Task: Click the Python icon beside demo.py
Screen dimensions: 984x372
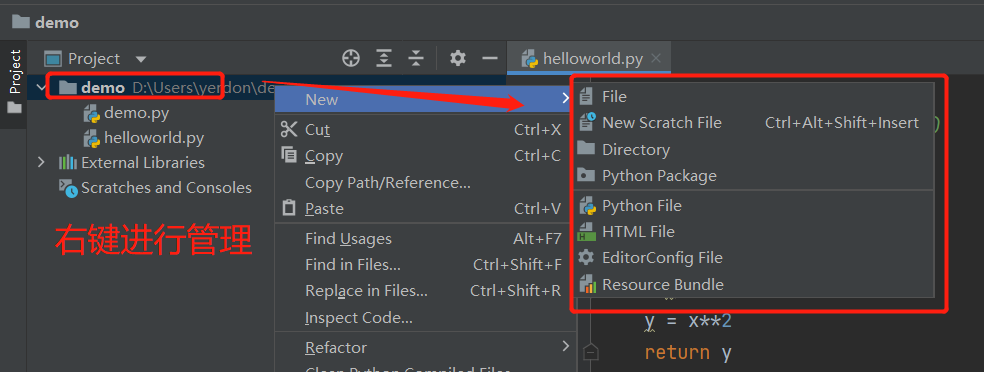Action: (92, 114)
